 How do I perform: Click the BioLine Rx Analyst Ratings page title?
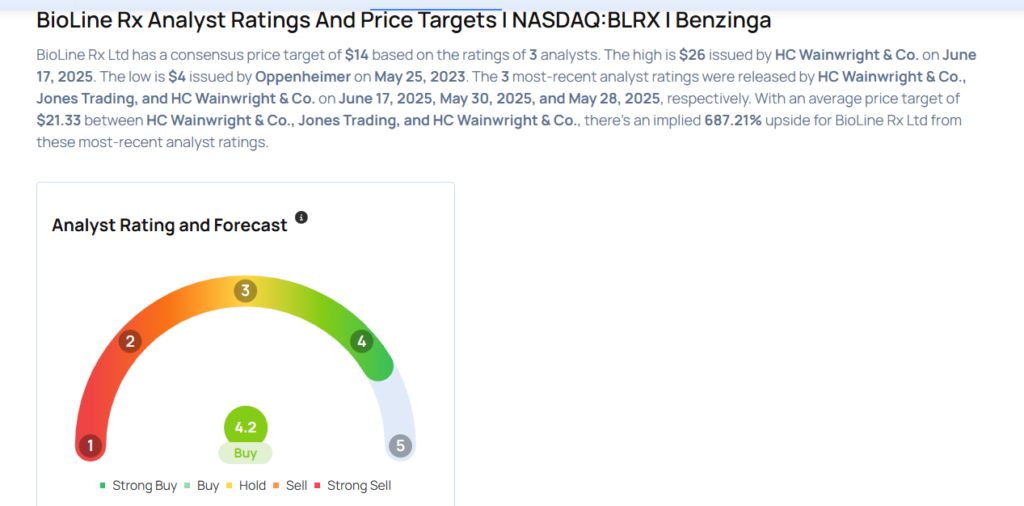pos(403,20)
